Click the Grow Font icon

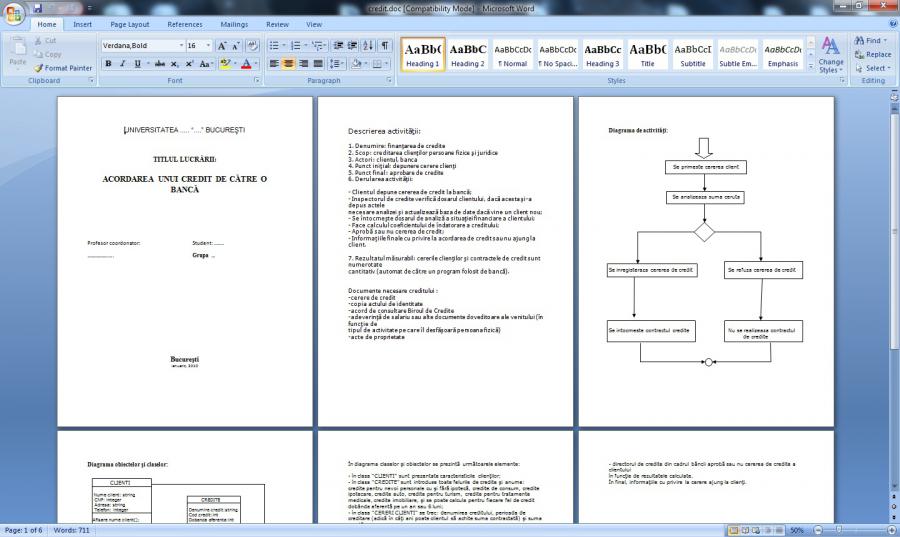click(x=223, y=46)
